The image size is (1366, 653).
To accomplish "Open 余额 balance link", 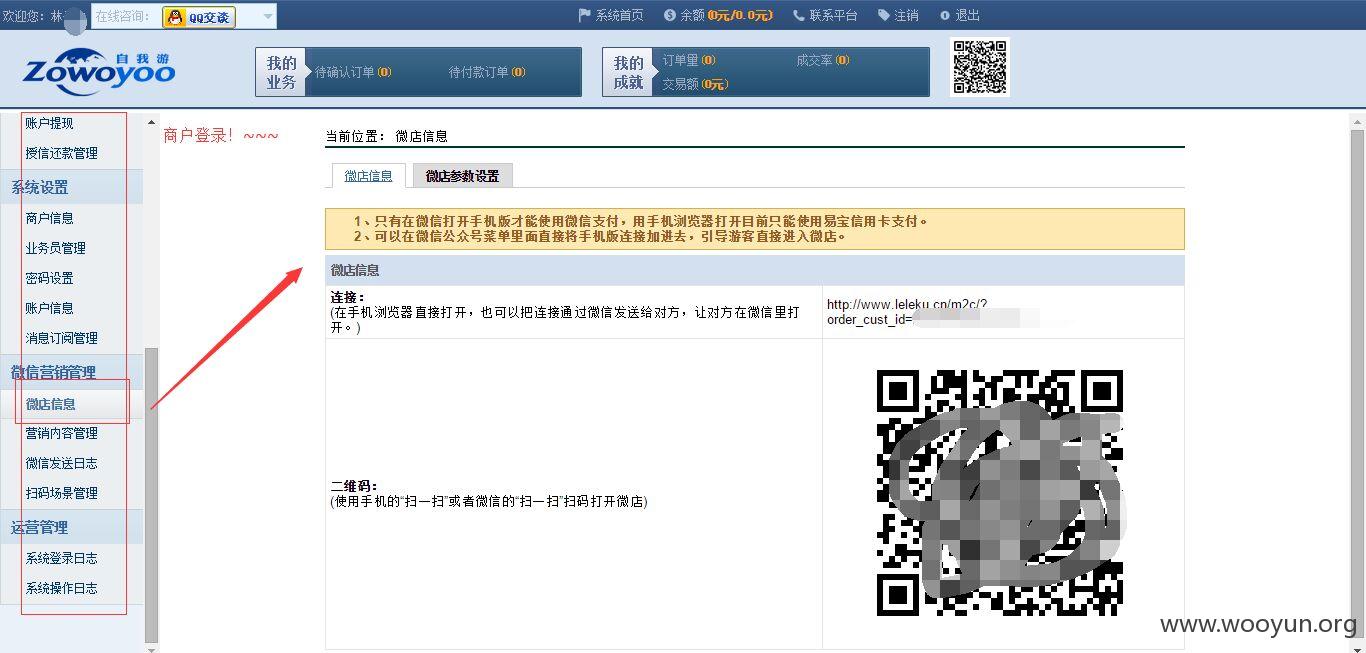I will coord(727,16).
